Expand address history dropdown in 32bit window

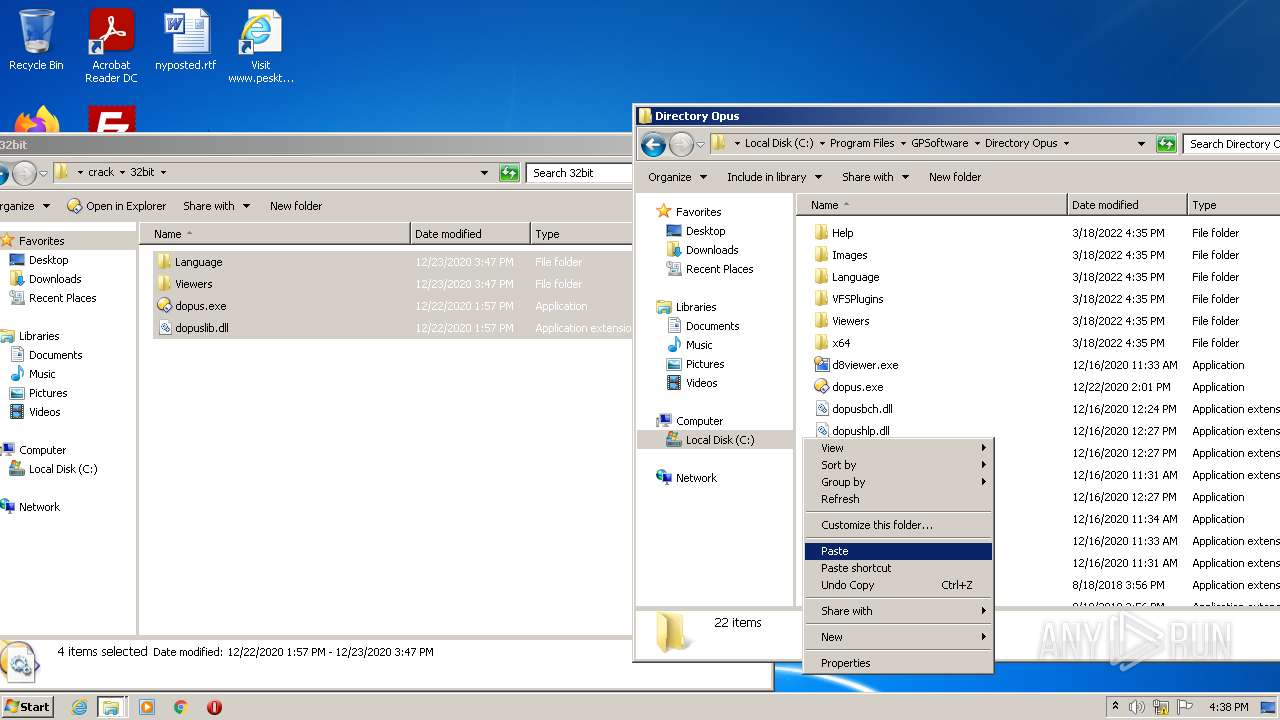pos(485,173)
